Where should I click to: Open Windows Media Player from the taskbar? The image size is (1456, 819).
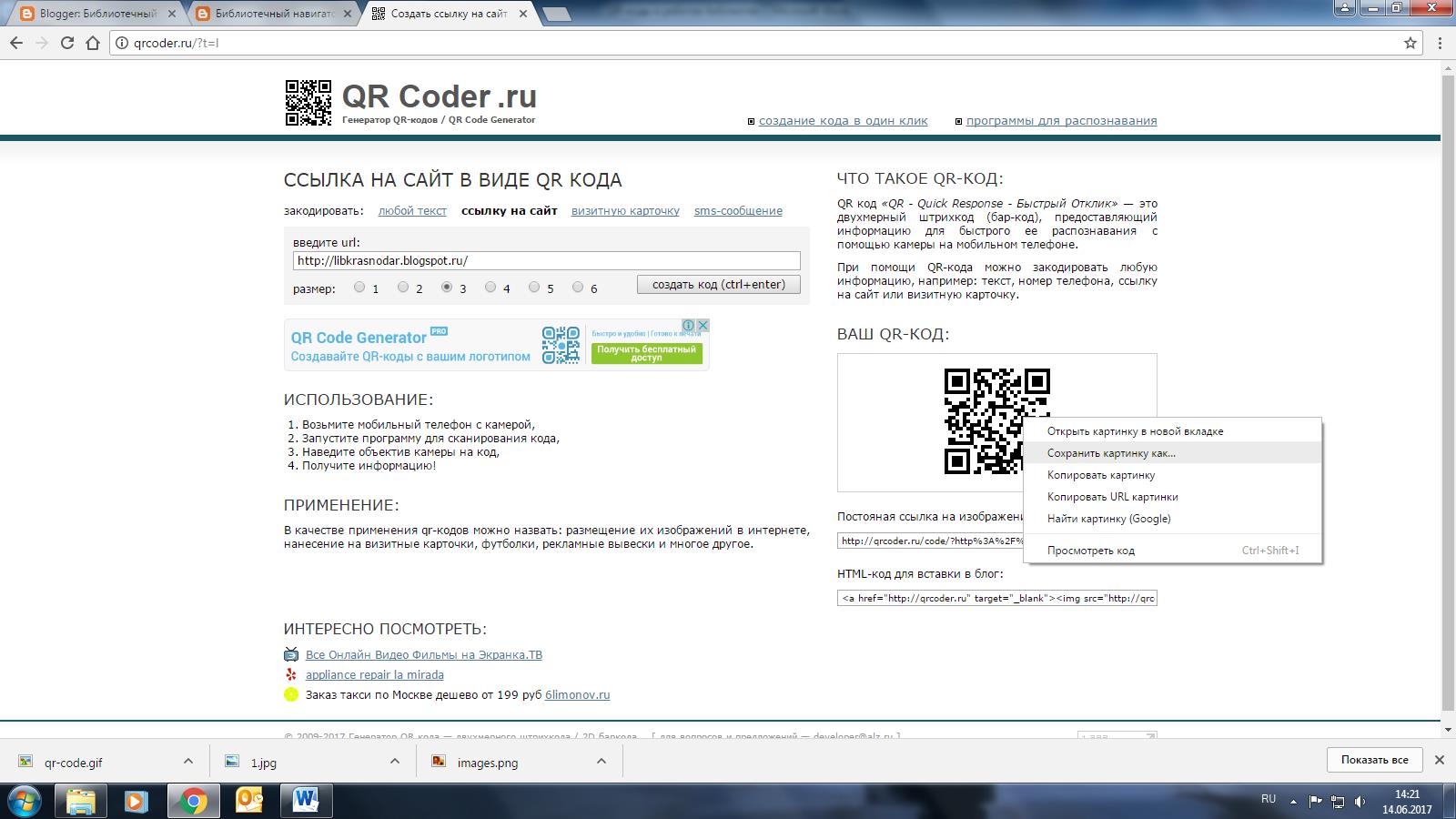tap(137, 802)
